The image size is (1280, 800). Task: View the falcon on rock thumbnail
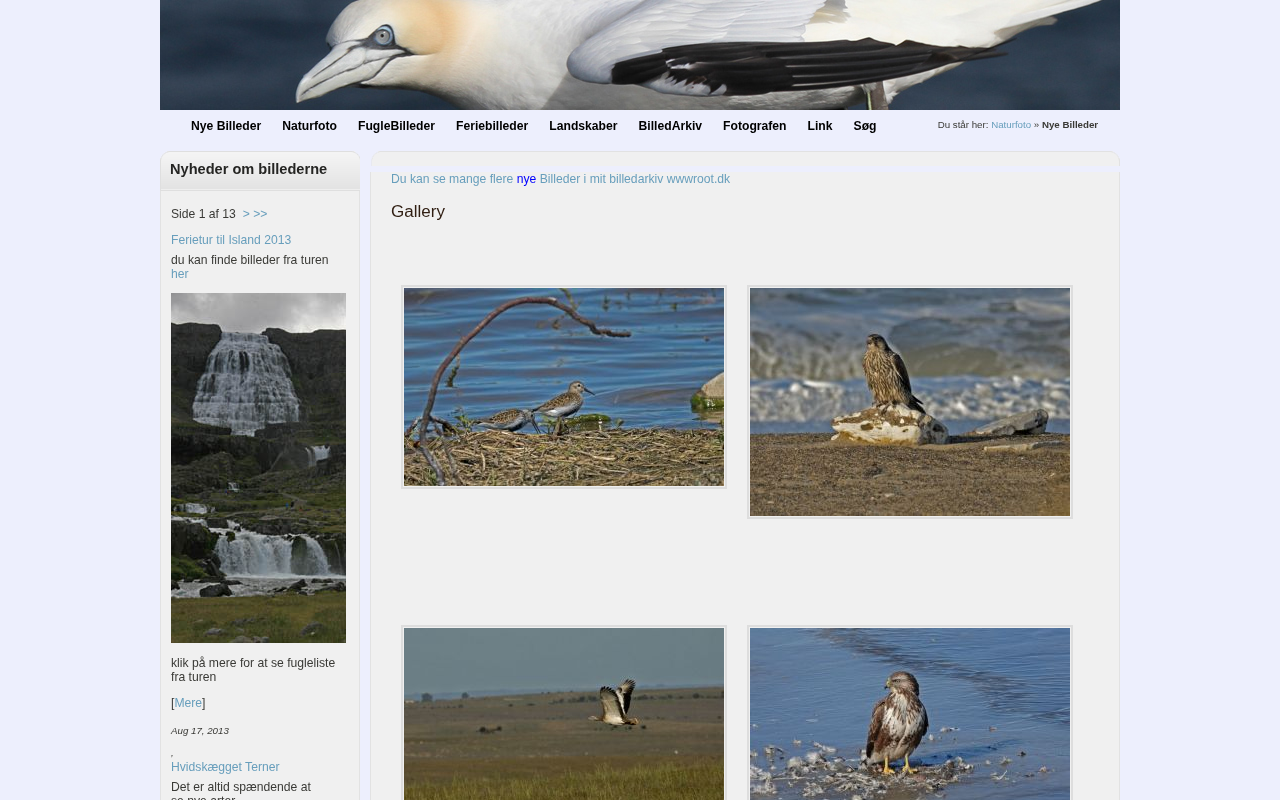point(910,402)
